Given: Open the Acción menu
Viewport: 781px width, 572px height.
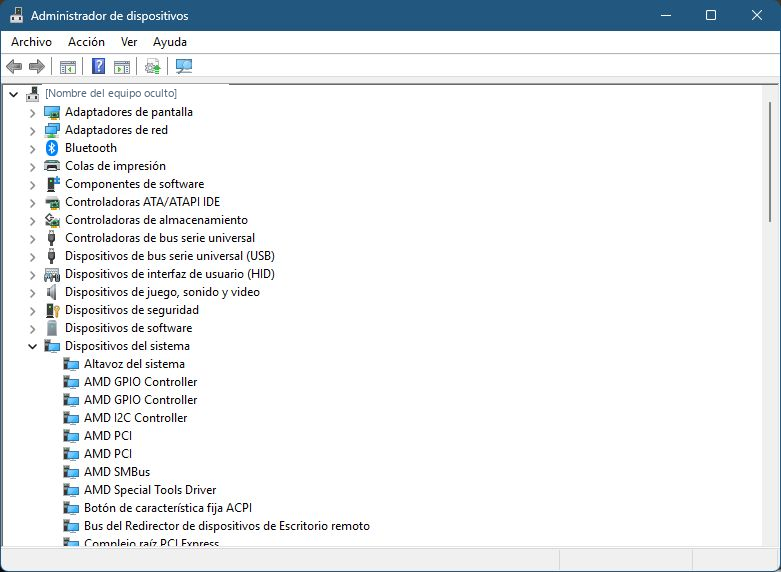Looking at the screenshot, I should pos(86,42).
